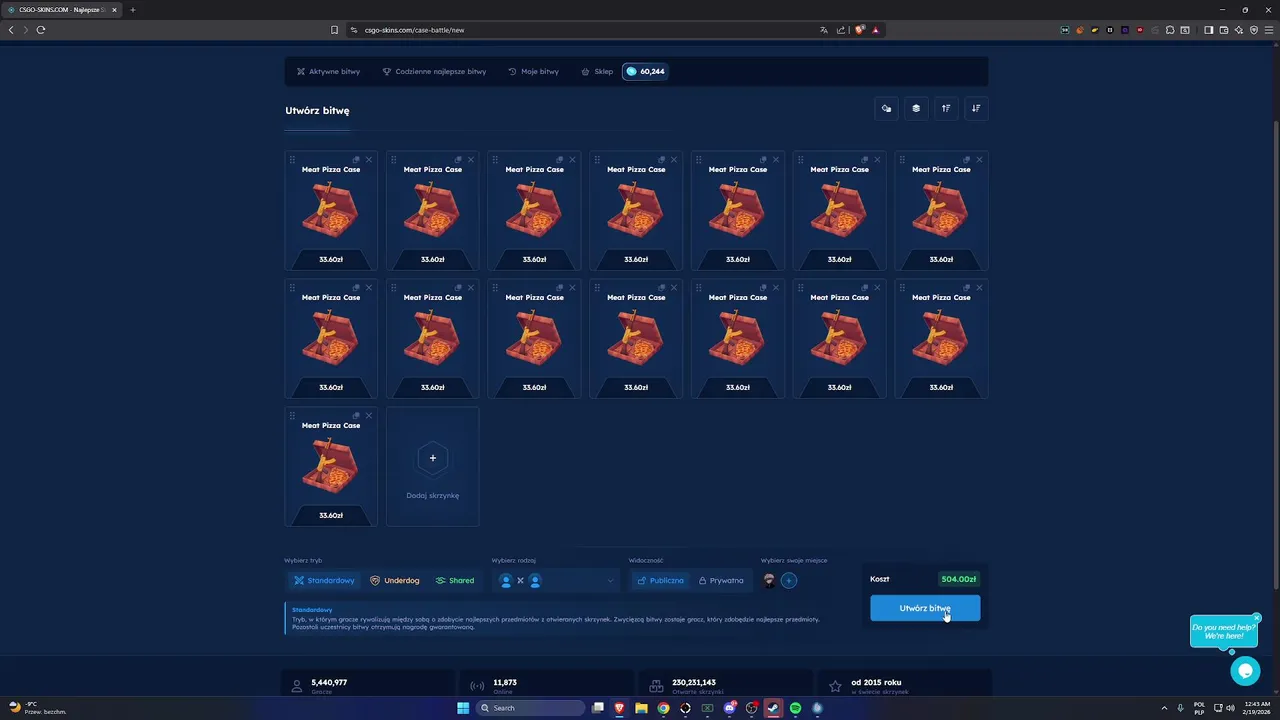Select the CSGO-SKINS.COM browser tab
This screenshot has width=1280, height=720.
coord(60,10)
